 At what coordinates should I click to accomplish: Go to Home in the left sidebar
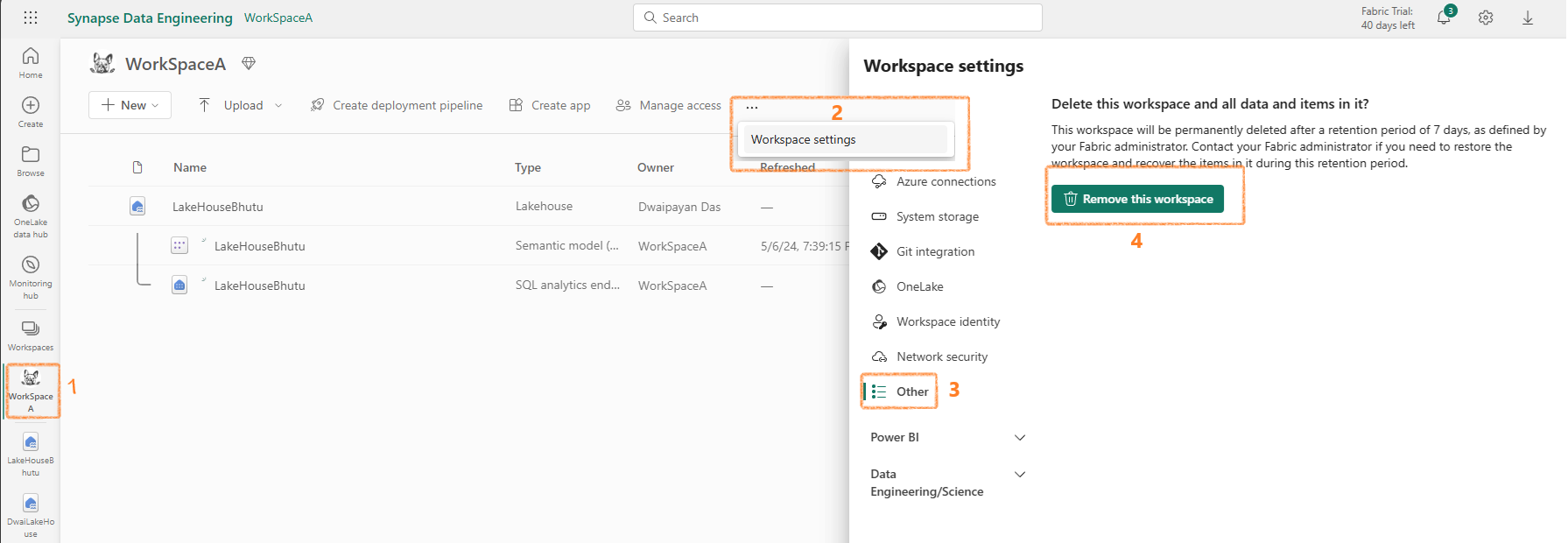pos(31,63)
